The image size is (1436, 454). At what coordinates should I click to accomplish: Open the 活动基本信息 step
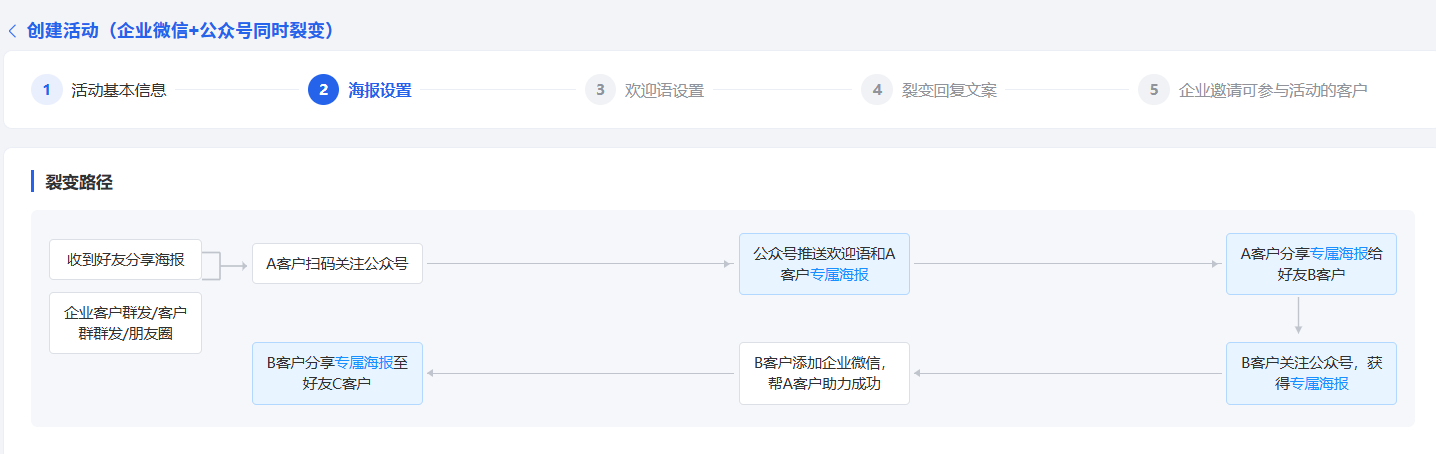pos(119,90)
